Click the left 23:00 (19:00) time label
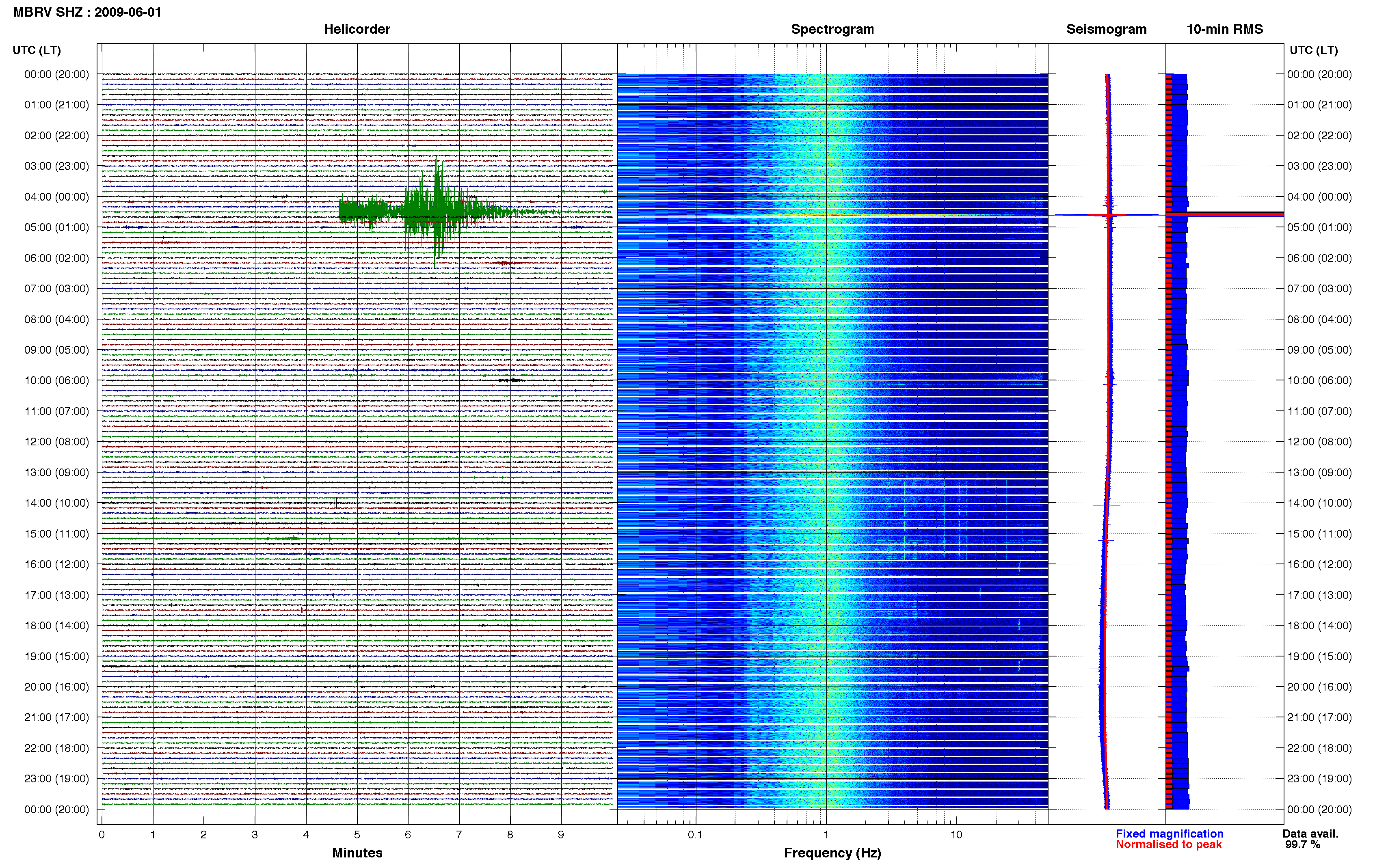Viewport: 1388px width, 868px height. 56,778
